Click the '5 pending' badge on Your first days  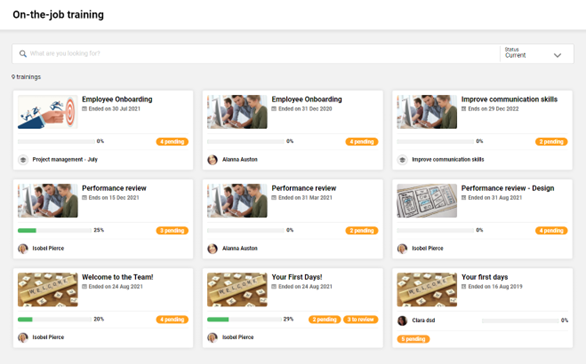tap(413, 339)
